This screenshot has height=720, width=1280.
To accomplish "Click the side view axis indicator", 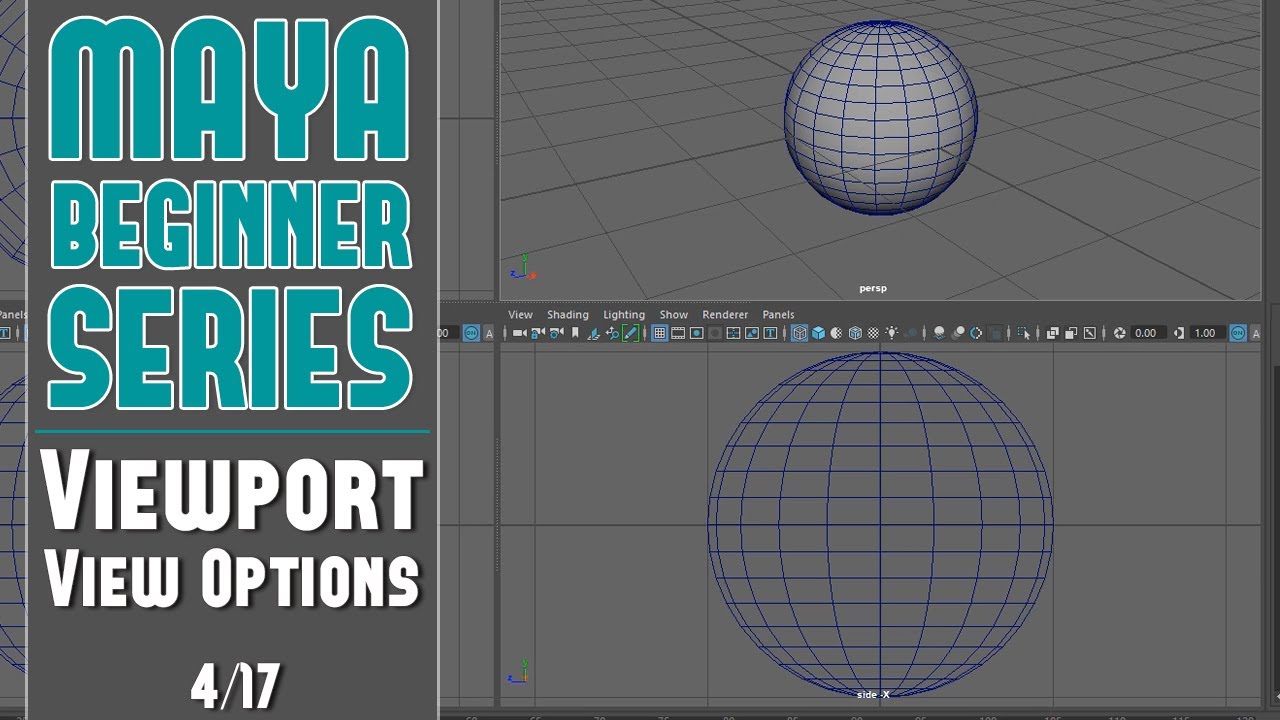I will pyautogui.click(x=520, y=670).
